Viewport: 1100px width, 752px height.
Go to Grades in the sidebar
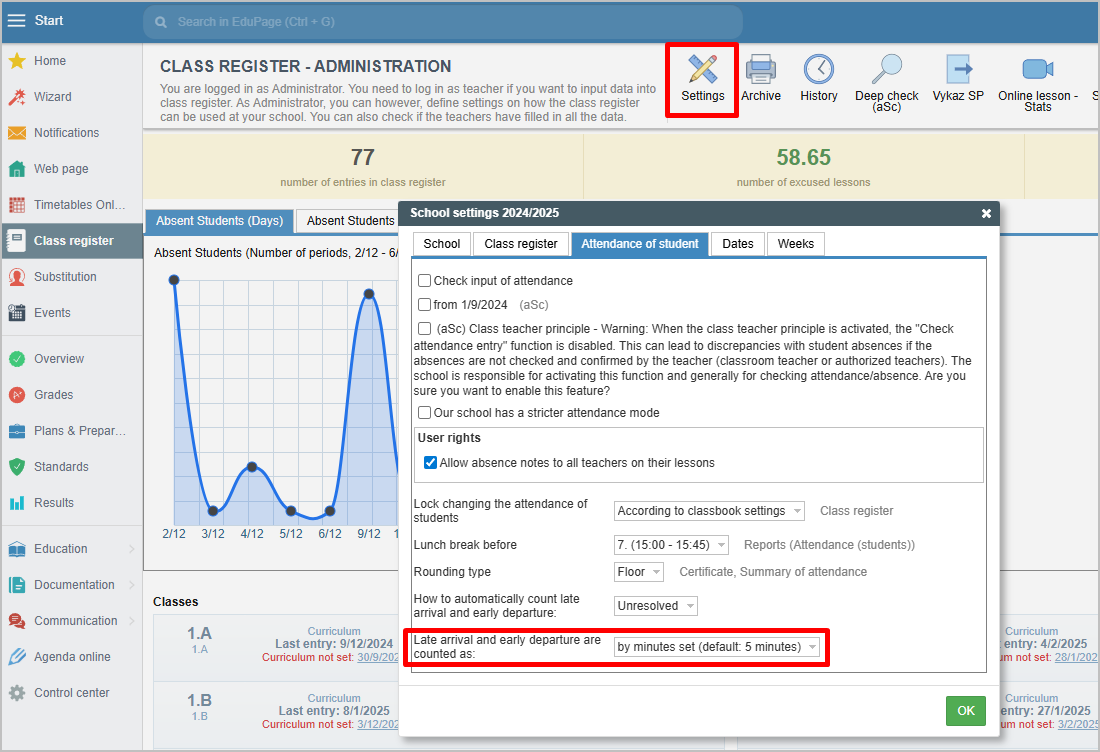tap(55, 395)
